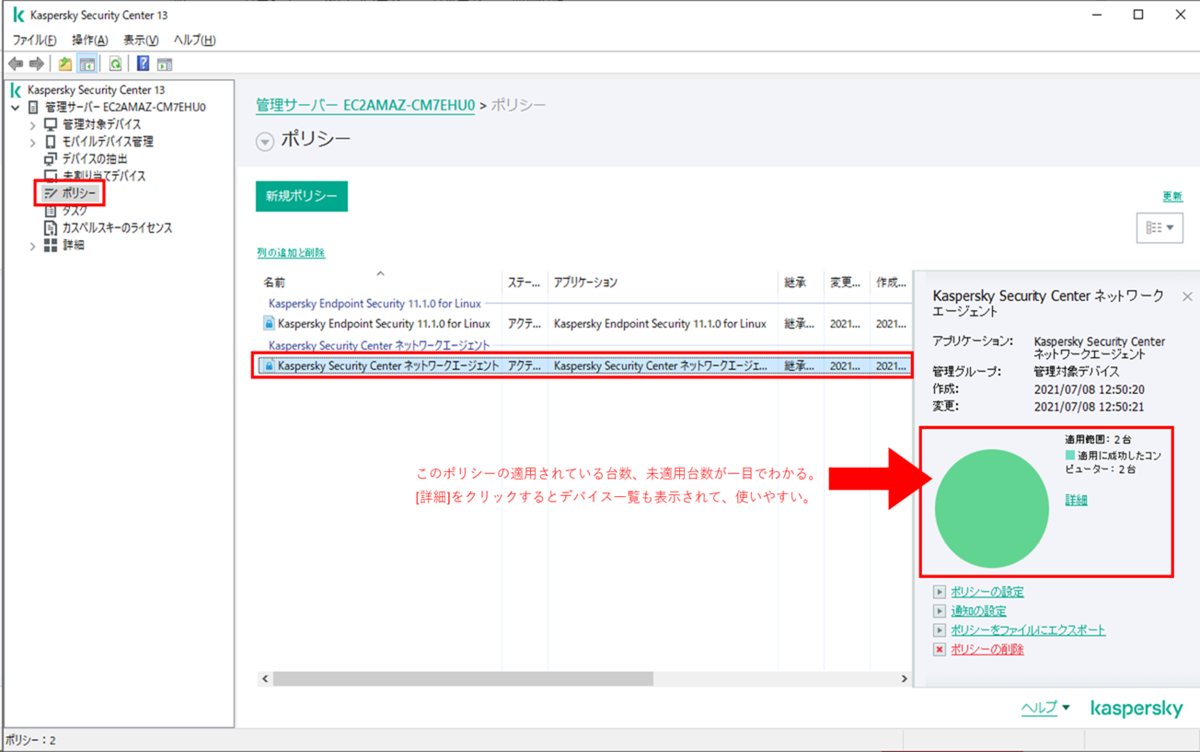Click the horizontal scrollbar thumb of policy list
1200x752 pixels.
462,678
